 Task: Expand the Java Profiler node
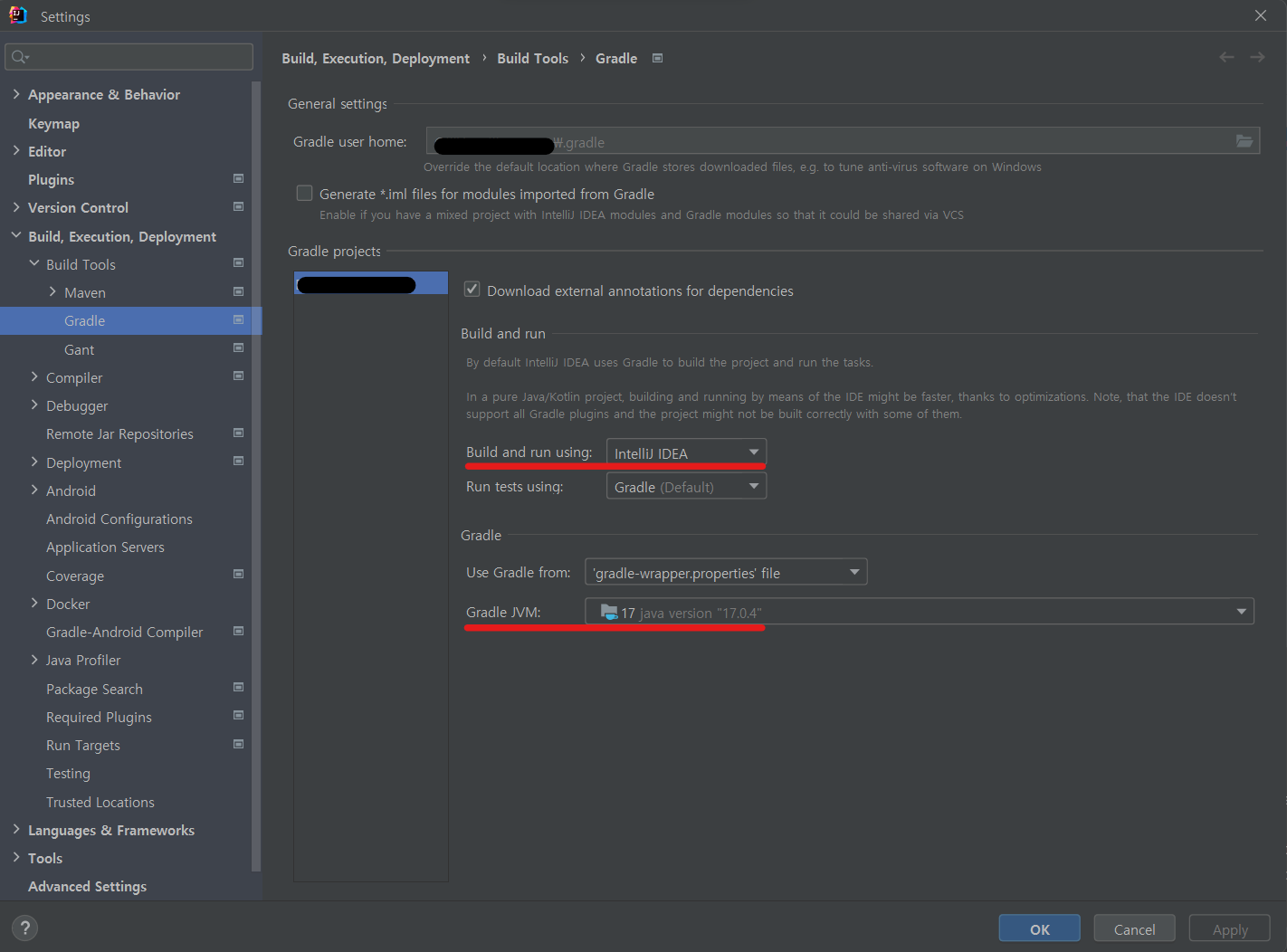click(x=34, y=659)
